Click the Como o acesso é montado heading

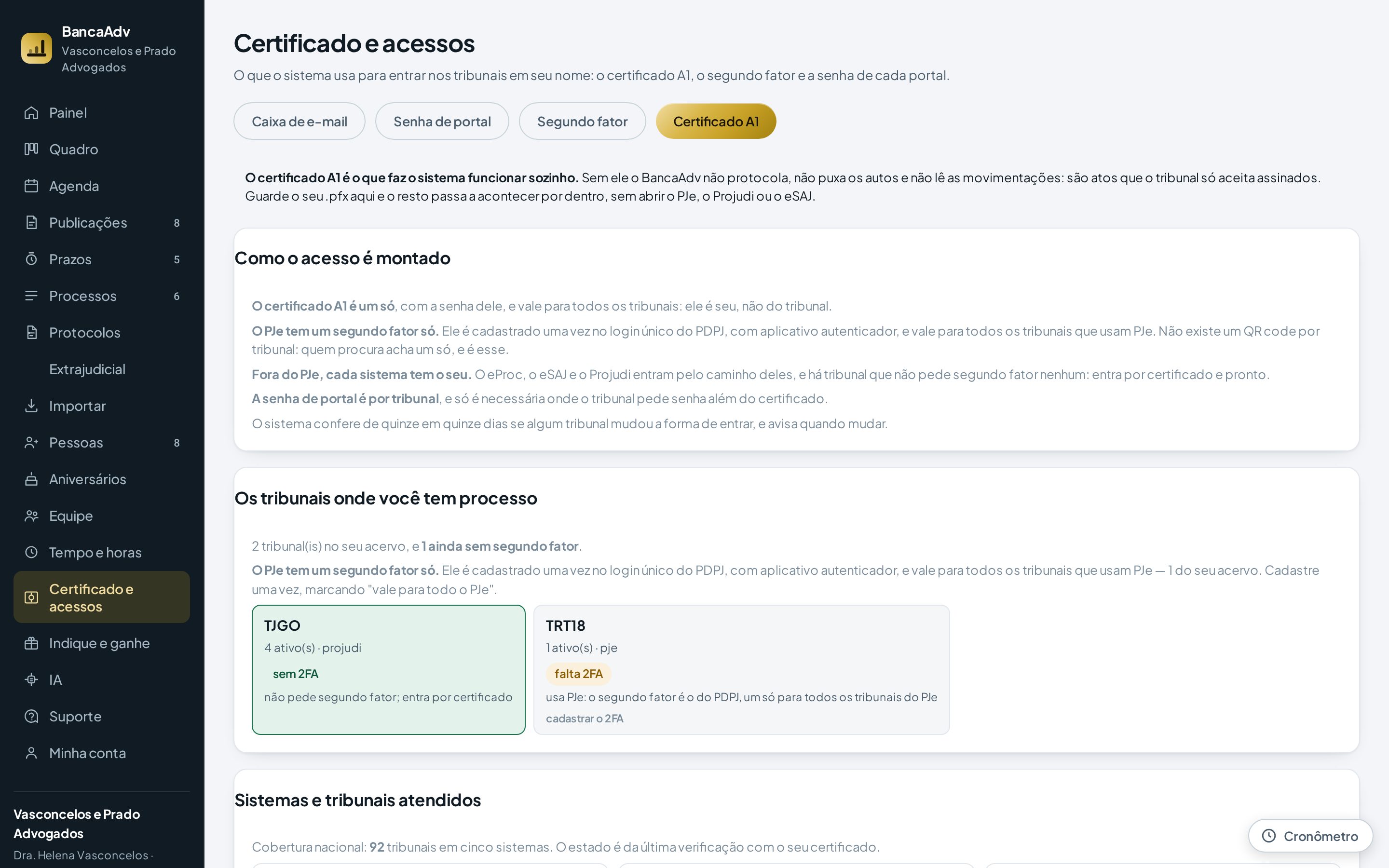(342, 258)
